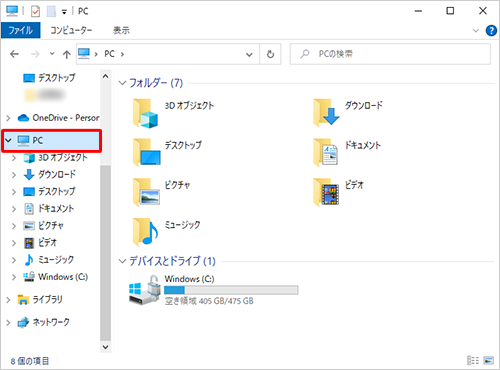500x370 pixels.
Task: Expand the OneDrive tree node
Action: [x=8, y=118]
